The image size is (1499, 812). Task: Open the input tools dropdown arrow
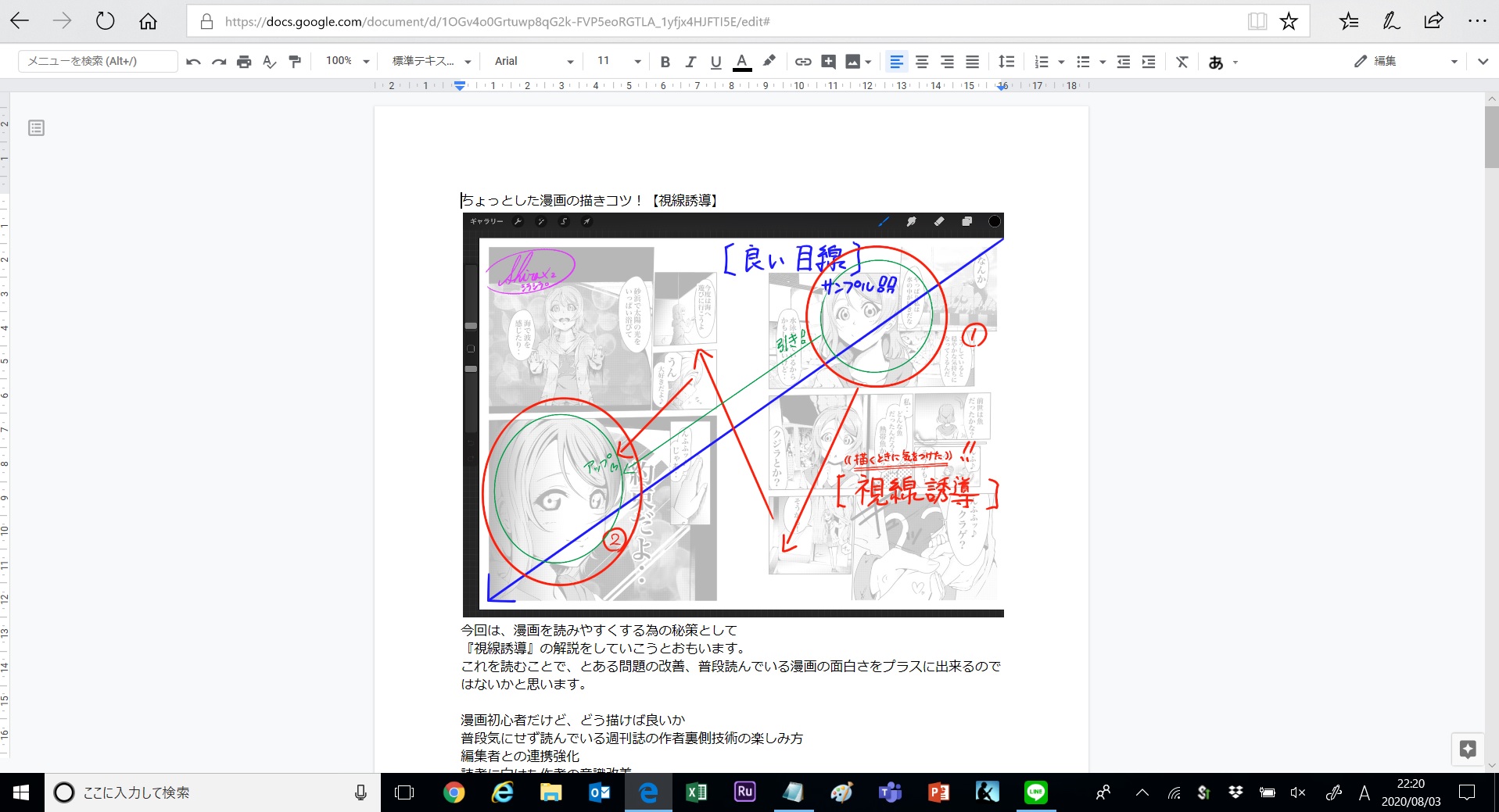tap(1235, 62)
